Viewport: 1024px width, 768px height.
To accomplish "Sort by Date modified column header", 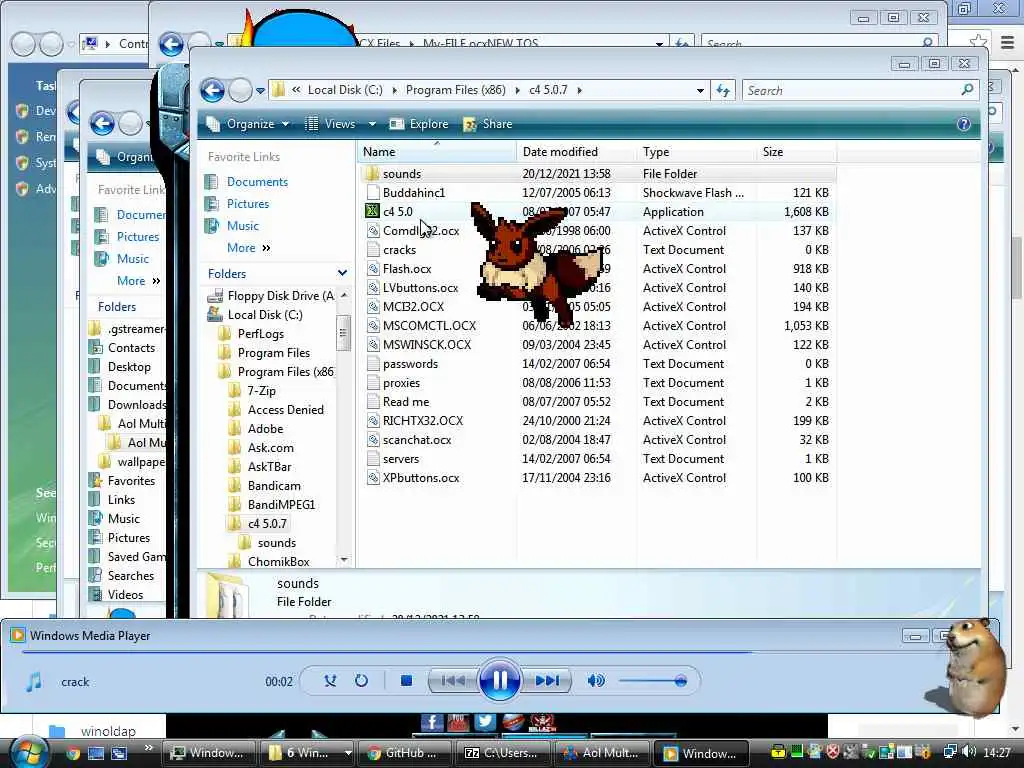I will pos(576,152).
